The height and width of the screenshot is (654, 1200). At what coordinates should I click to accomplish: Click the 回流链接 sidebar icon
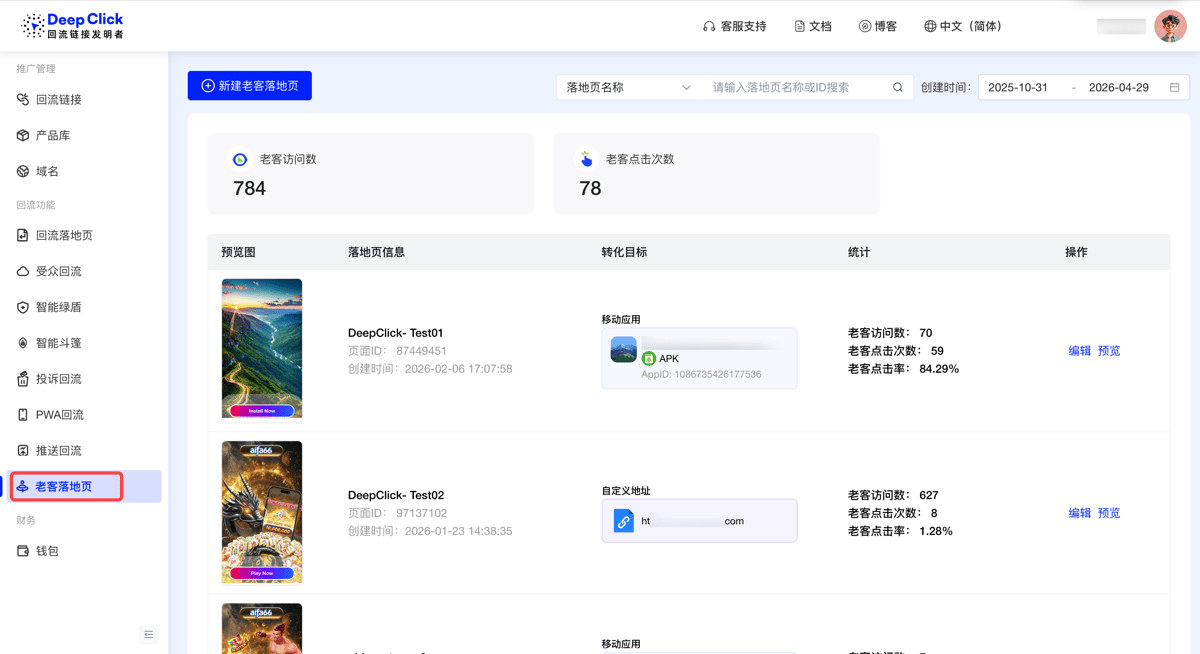23,99
